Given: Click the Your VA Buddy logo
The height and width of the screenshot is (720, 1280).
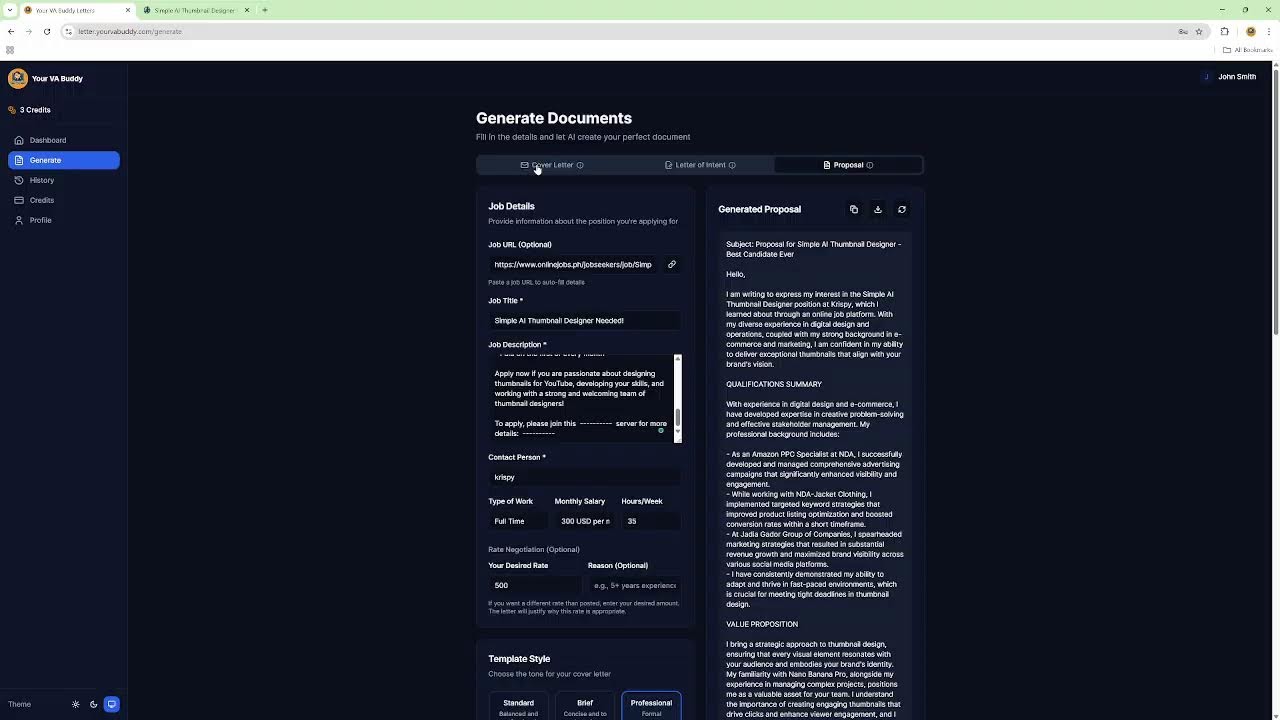Looking at the screenshot, I should pyautogui.click(x=18, y=78).
